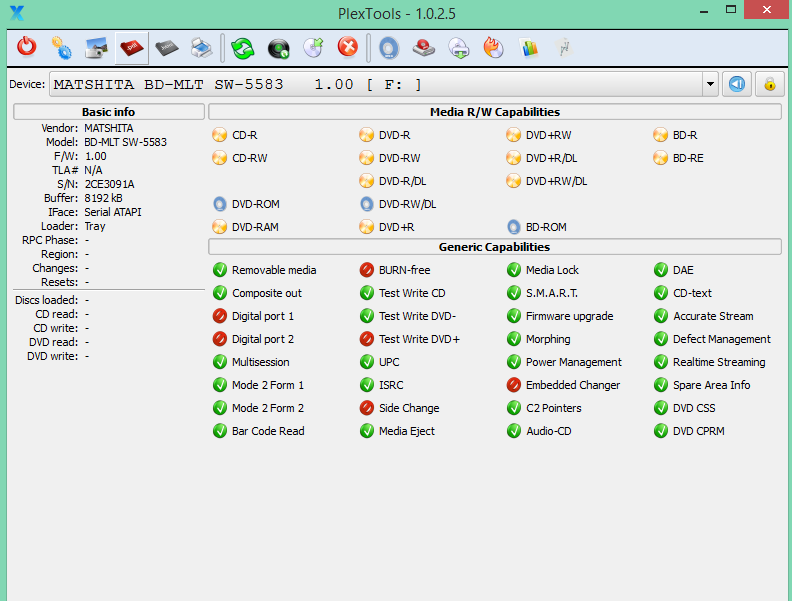Open the Device selection dropdown arrow
The width and height of the screenshot is (792, 601).
[x=710, y=84]
